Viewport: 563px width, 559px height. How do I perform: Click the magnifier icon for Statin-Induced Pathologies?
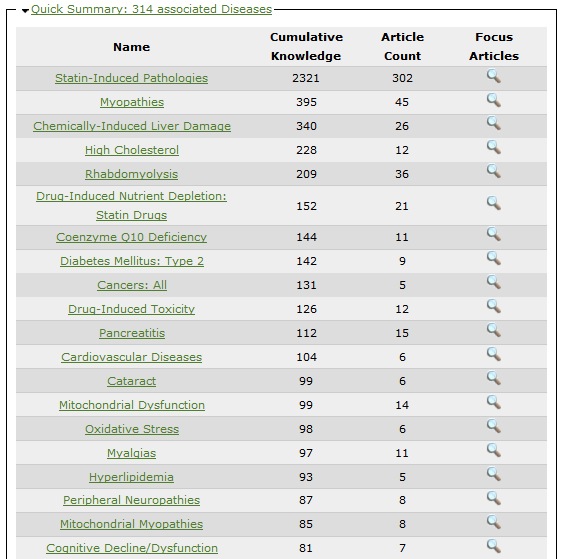pos(494,76)
